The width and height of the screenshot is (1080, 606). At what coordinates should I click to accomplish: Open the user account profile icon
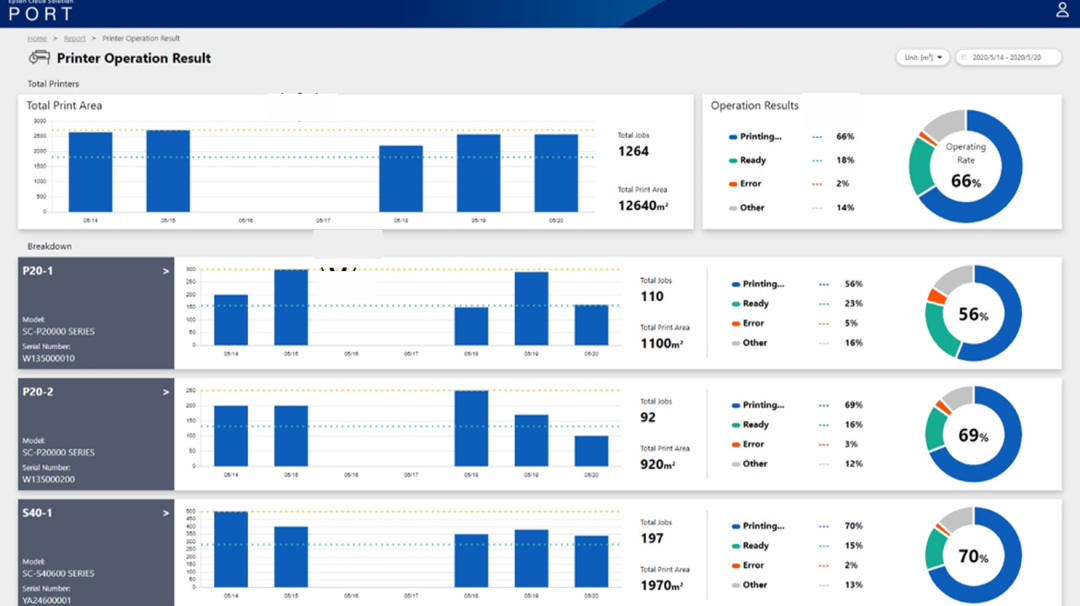pos(1062,11)
